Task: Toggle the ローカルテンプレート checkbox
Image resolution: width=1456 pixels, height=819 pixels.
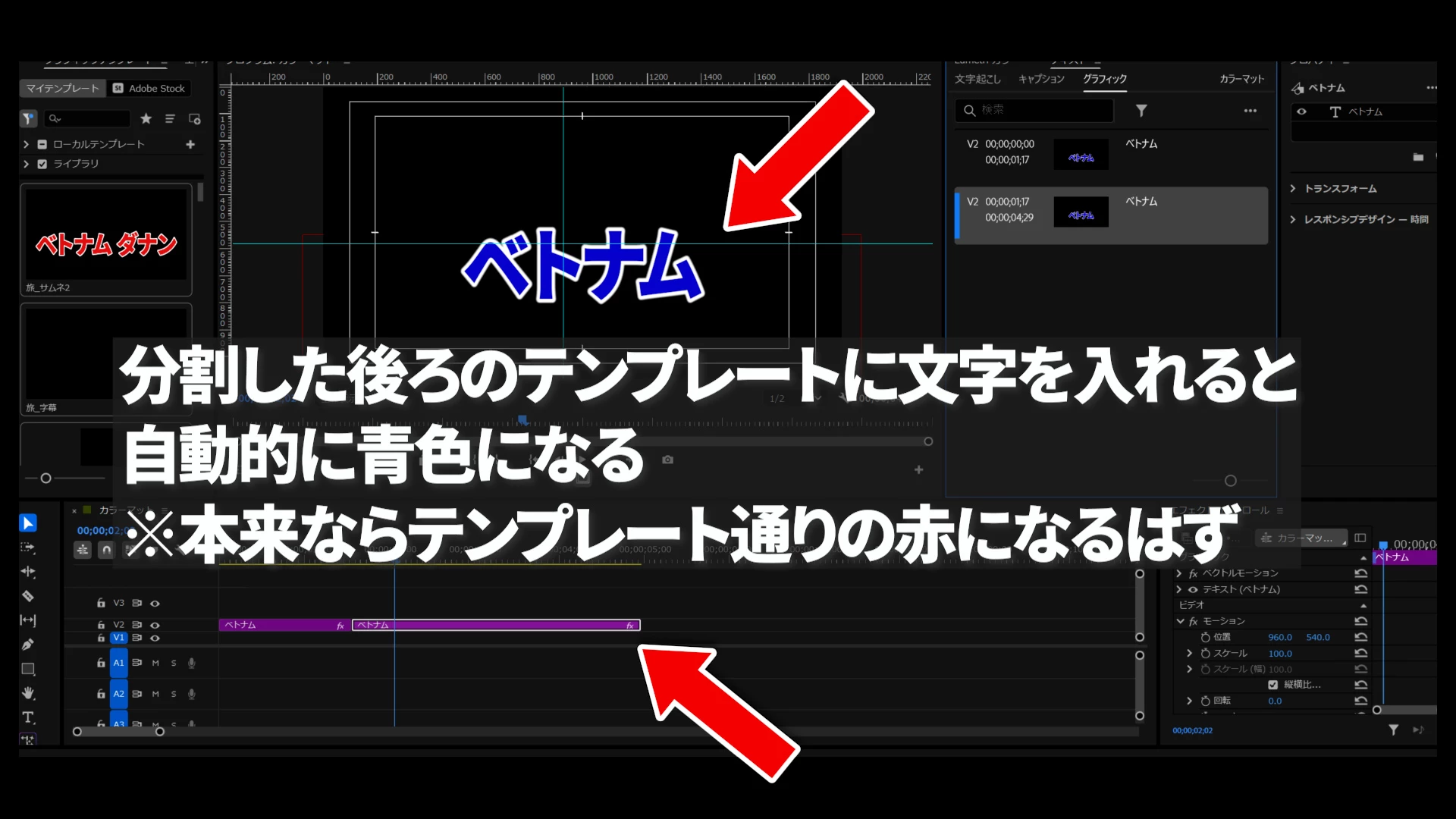Action: pos(42,144)
